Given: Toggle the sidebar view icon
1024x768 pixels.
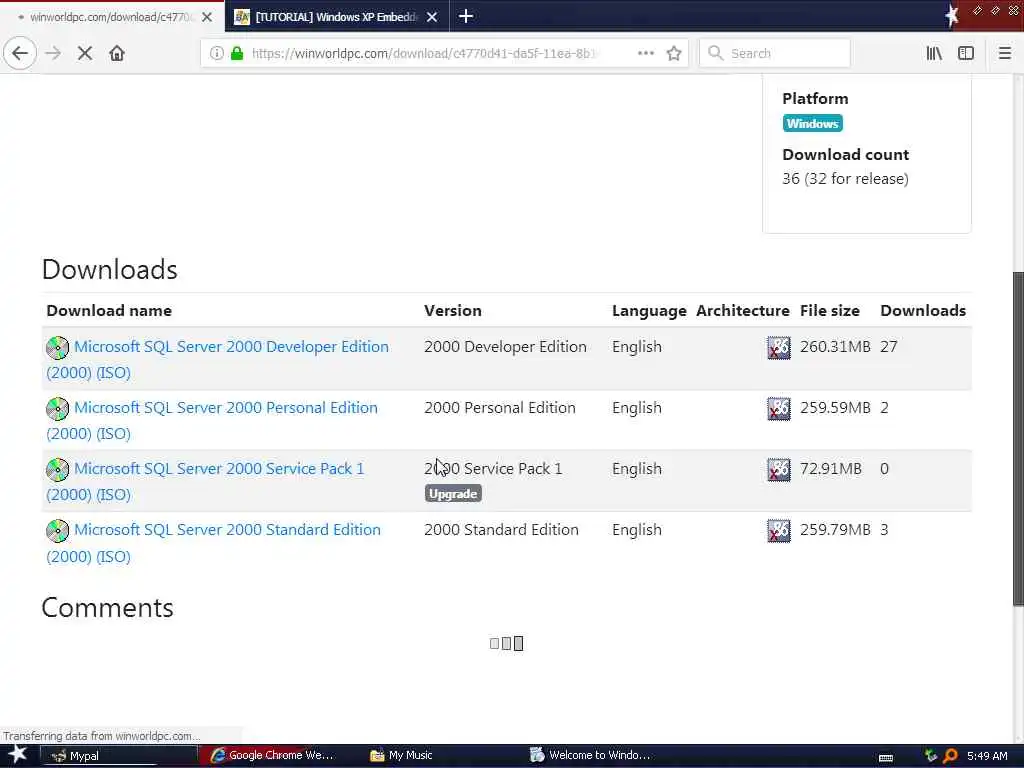Looking at the screenshot, I should (966, 53).
